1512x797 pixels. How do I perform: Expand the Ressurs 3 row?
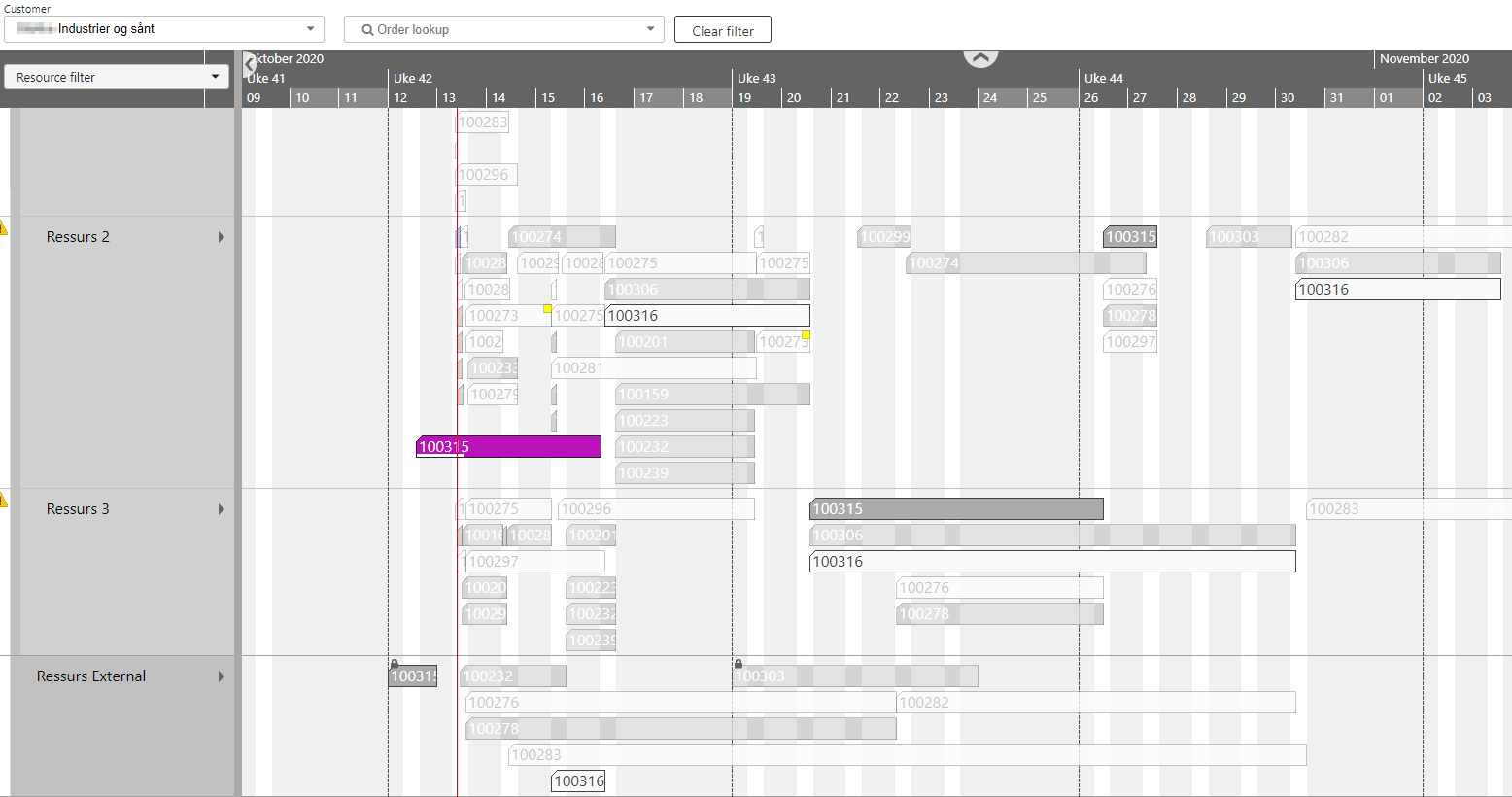pyautogui.click(x=221, y=508)
